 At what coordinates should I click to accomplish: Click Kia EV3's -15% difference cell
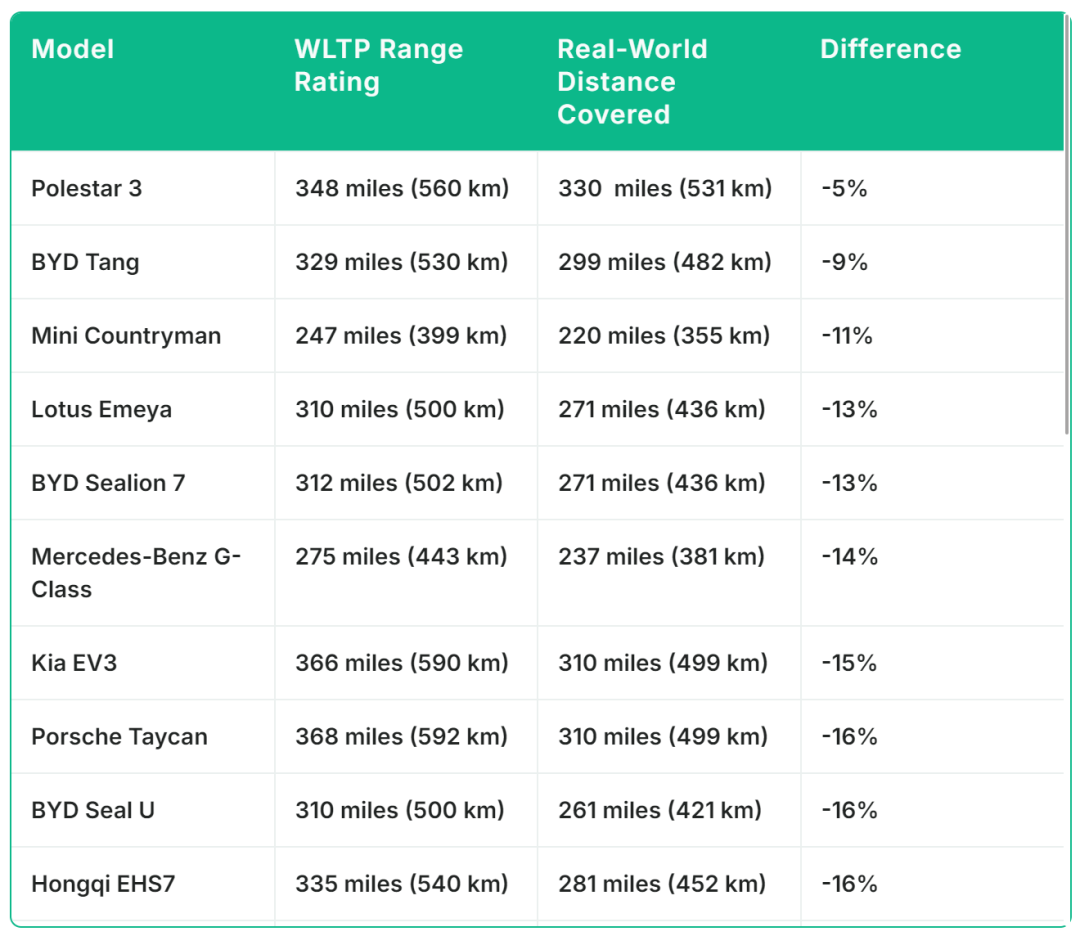[849, 663]
